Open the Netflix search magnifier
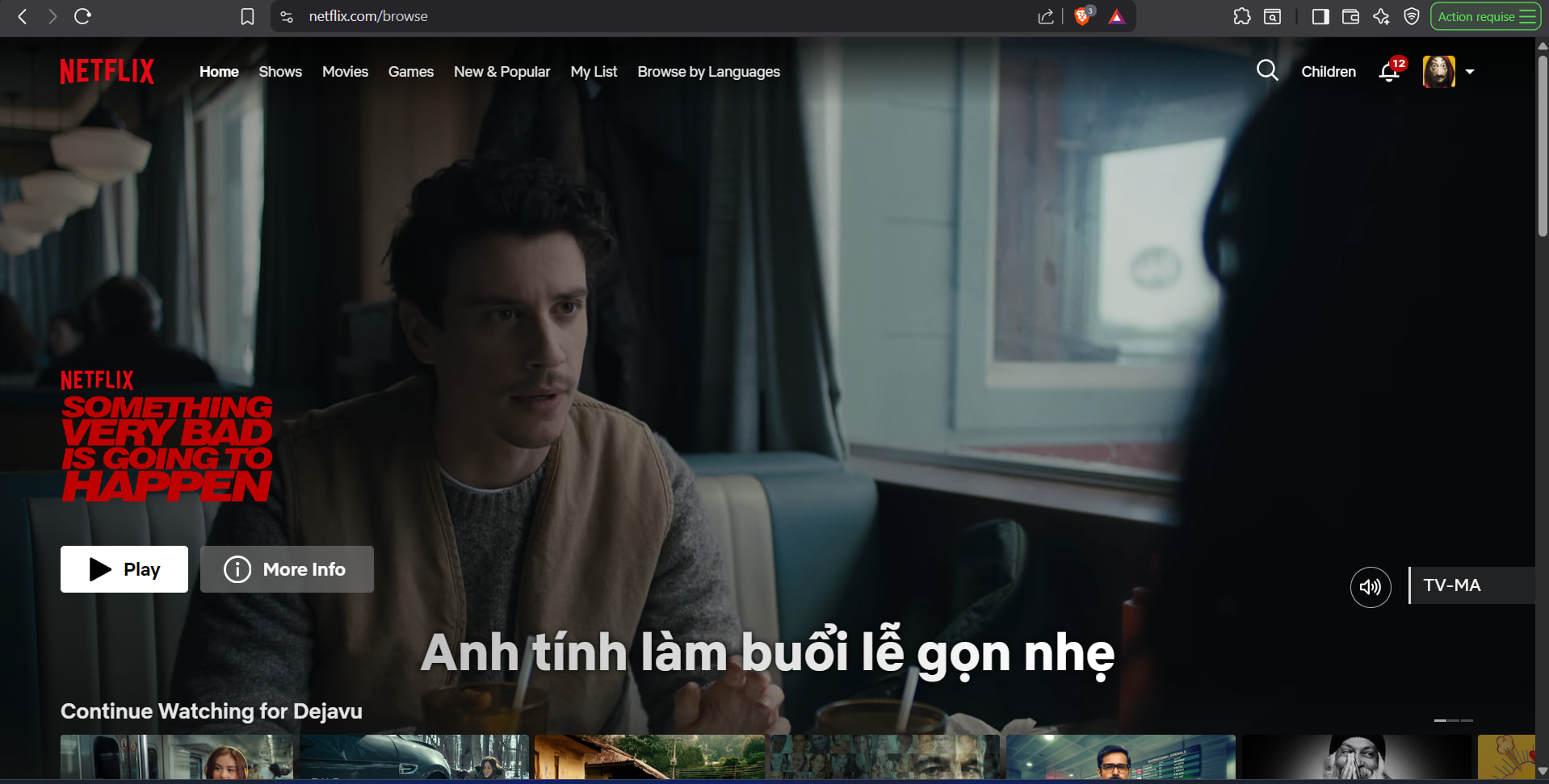This screenshot has width=1549, height=784. point(1267,71)
